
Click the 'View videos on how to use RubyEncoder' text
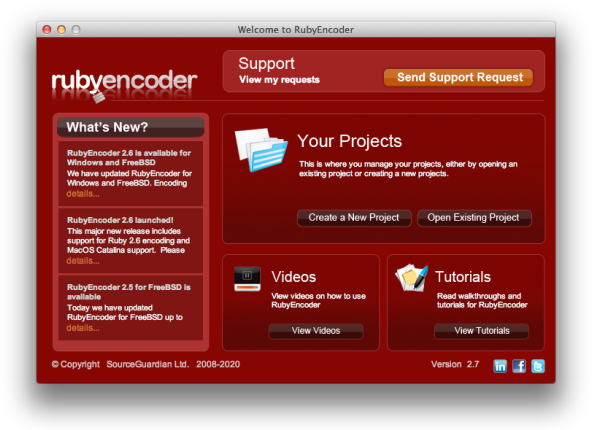click(x=319, y=300)
